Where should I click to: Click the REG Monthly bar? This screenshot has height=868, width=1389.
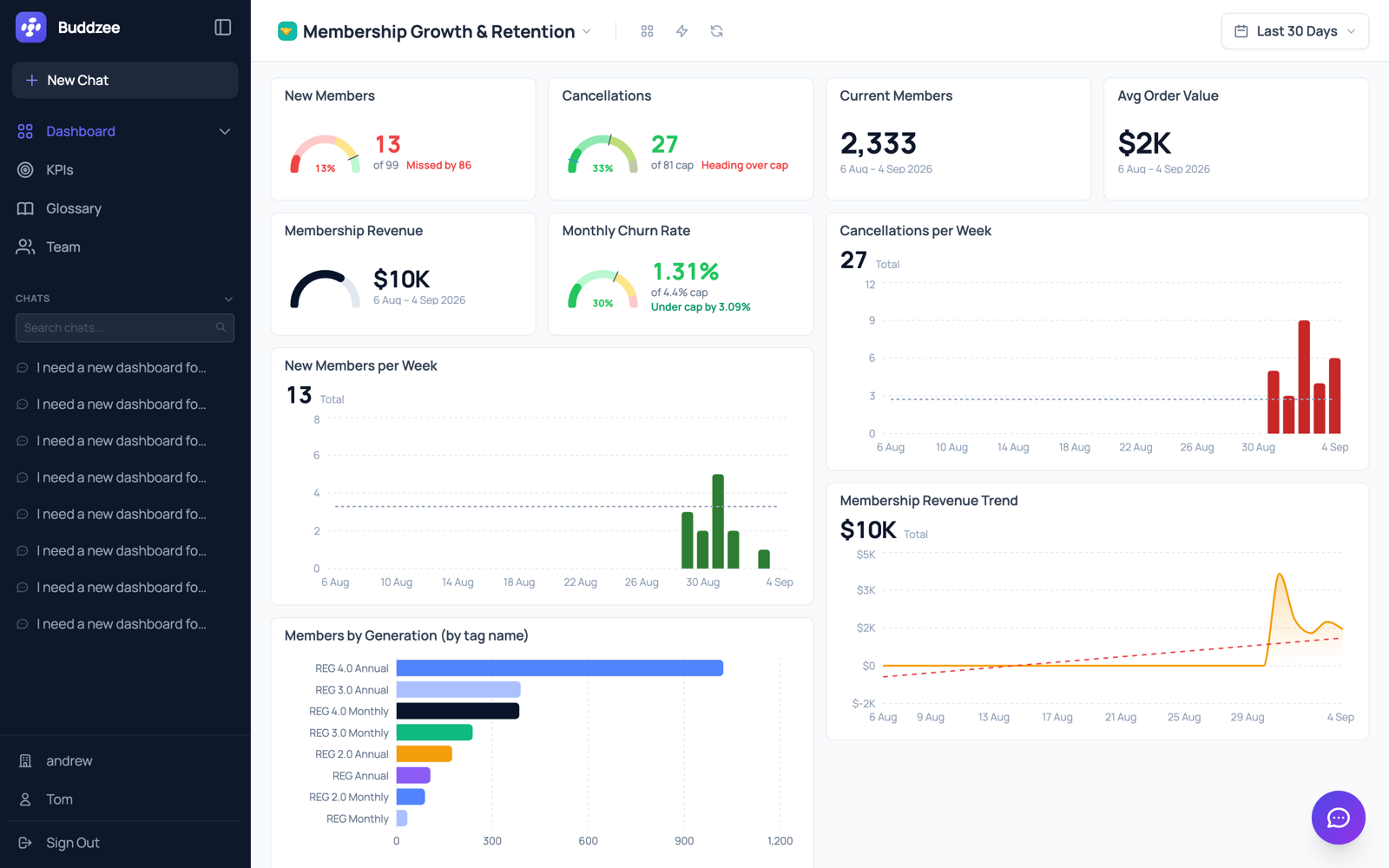point(402,819)
